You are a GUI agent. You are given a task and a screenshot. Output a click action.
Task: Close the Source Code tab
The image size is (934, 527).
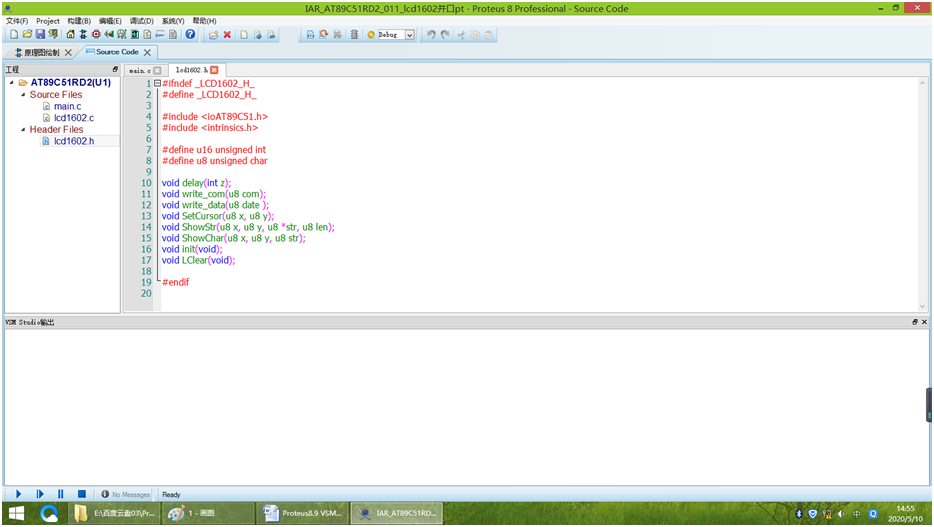[147, 52]
